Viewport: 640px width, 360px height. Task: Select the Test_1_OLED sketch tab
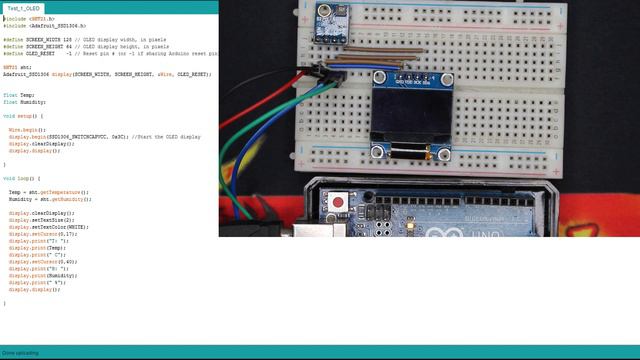pyautogui.click(x=23, y=8)
